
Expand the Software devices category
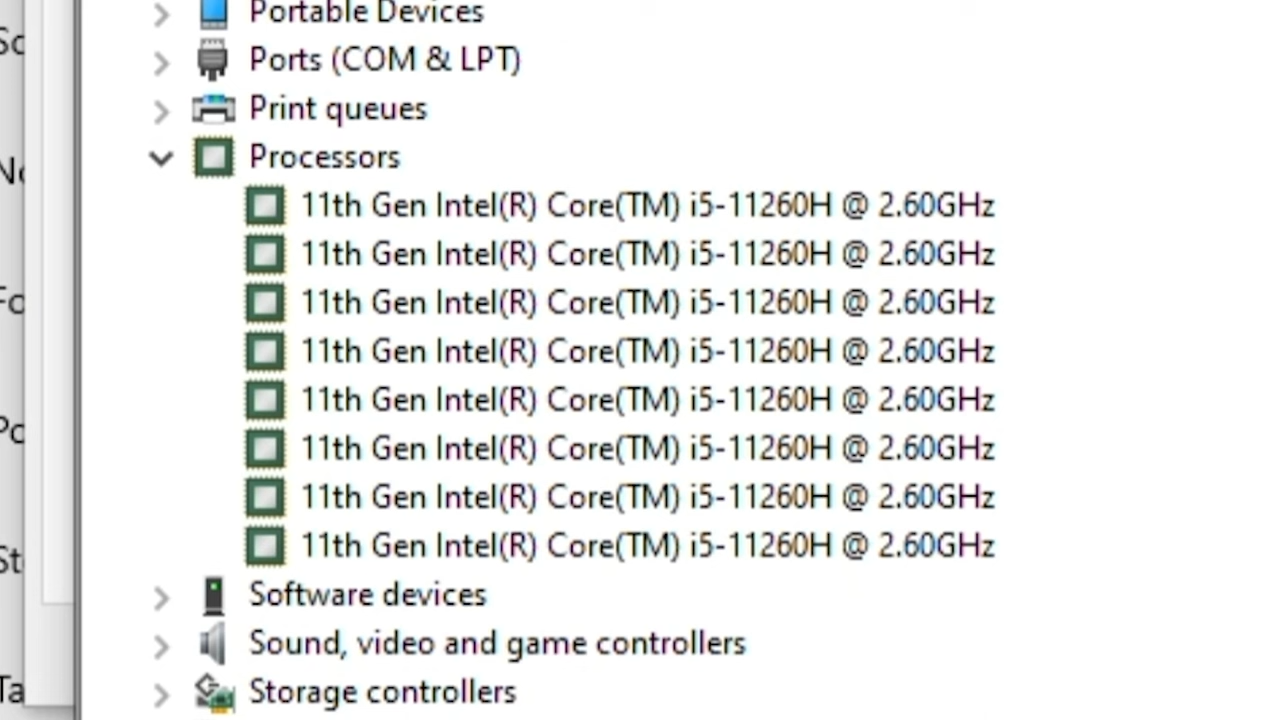point(161,597)
